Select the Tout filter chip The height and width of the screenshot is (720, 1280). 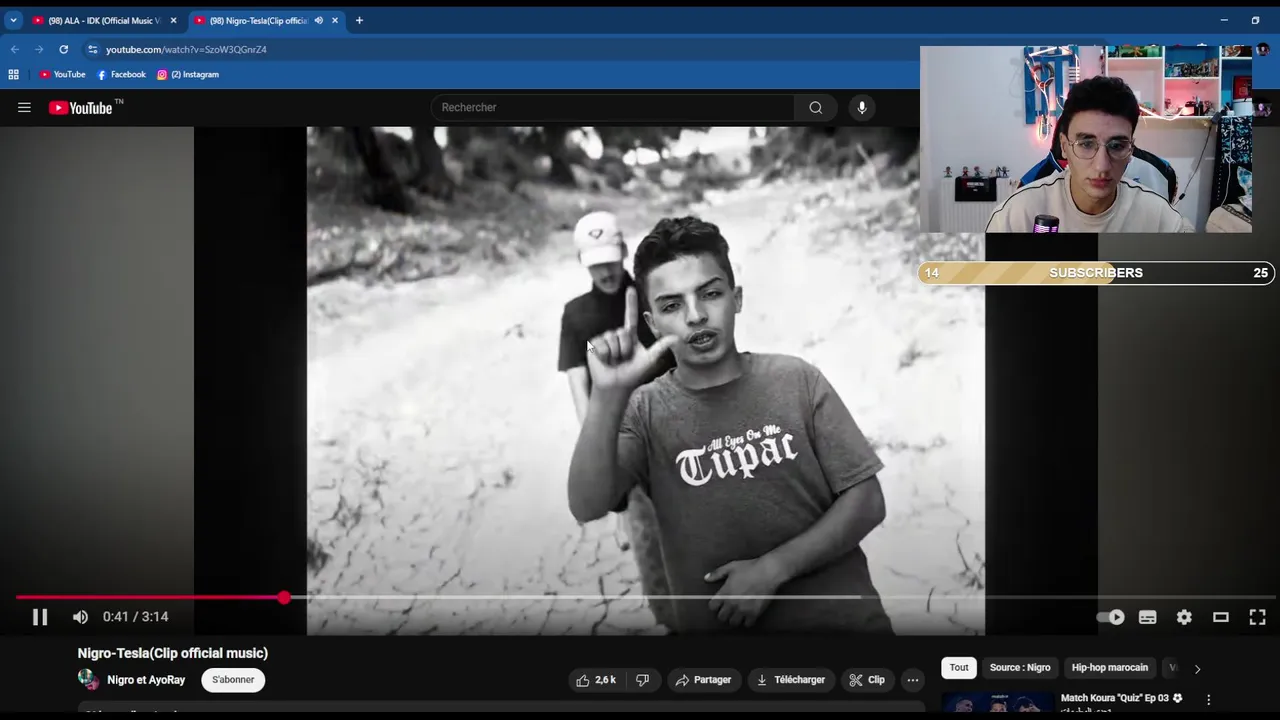pyautogui.click(x=959, y=667)
